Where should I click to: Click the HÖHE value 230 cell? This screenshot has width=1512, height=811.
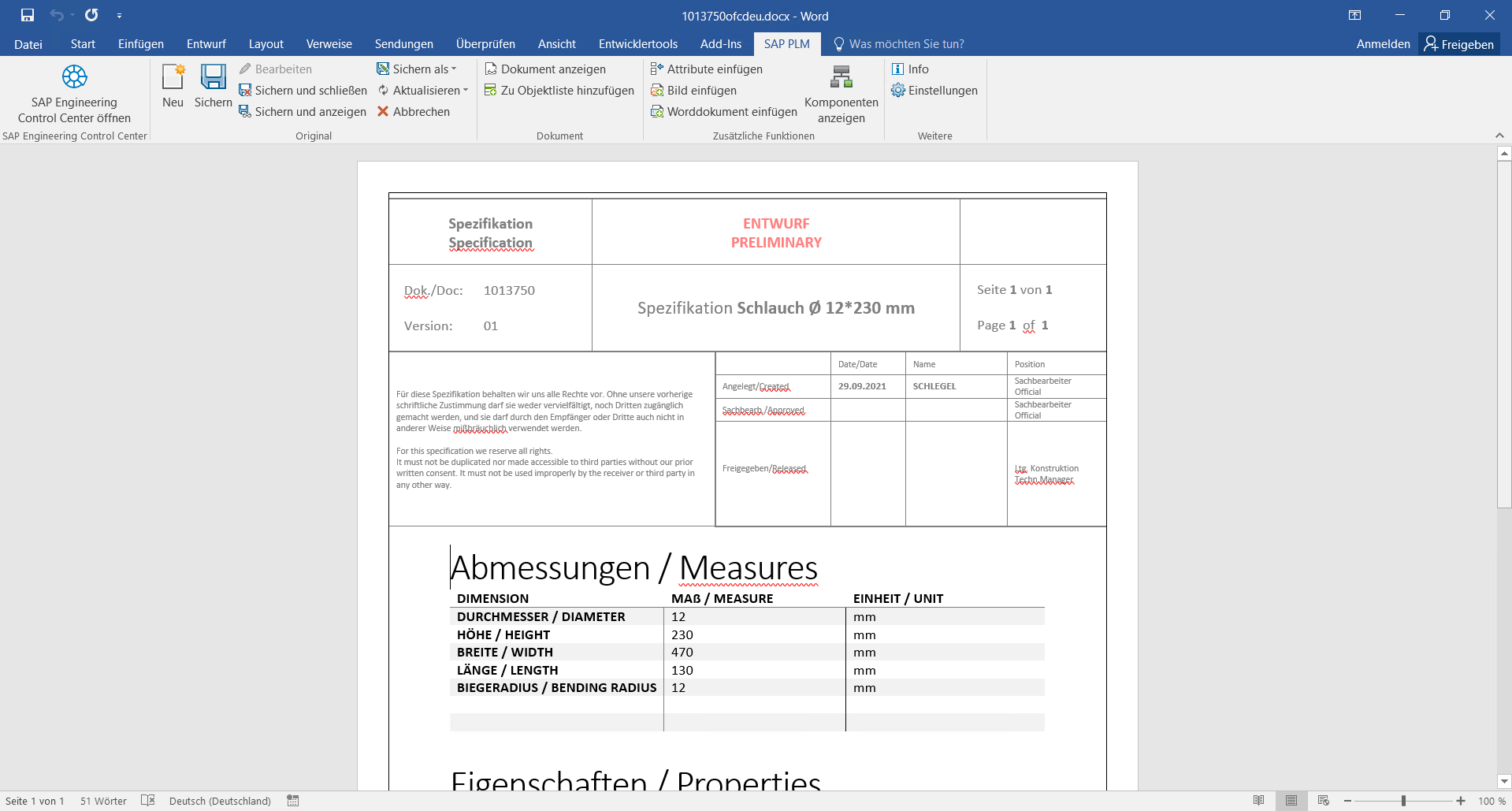(755, 635)
